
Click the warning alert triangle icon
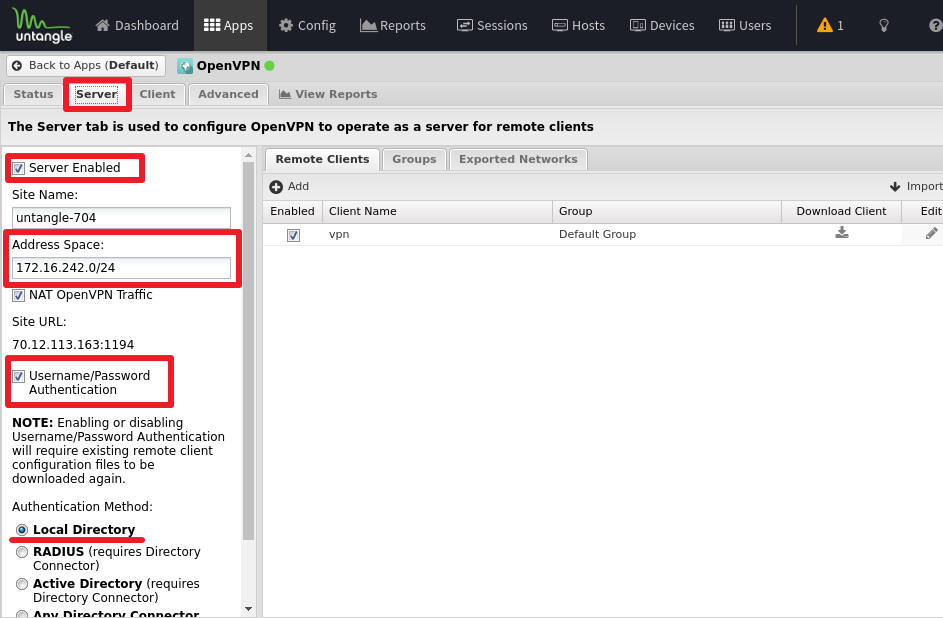click(x=825, y=25)
